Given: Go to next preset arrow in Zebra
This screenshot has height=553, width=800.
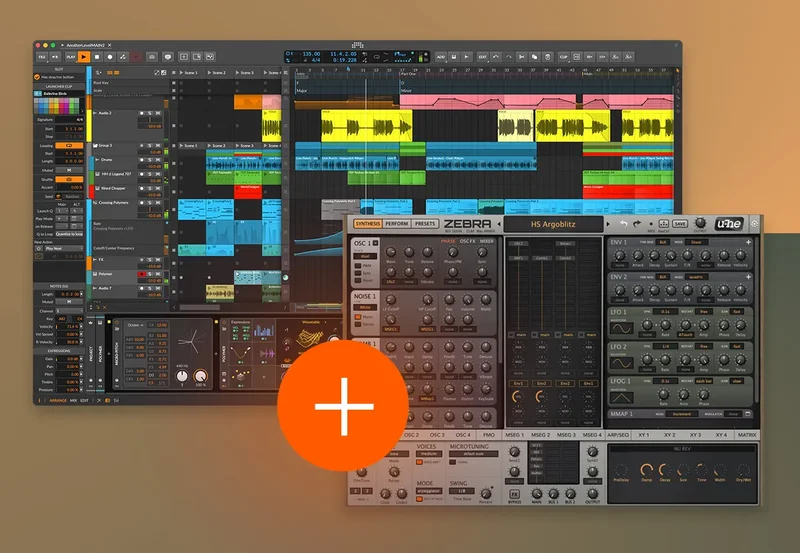Looking at the screenshot, I should 608,224.
